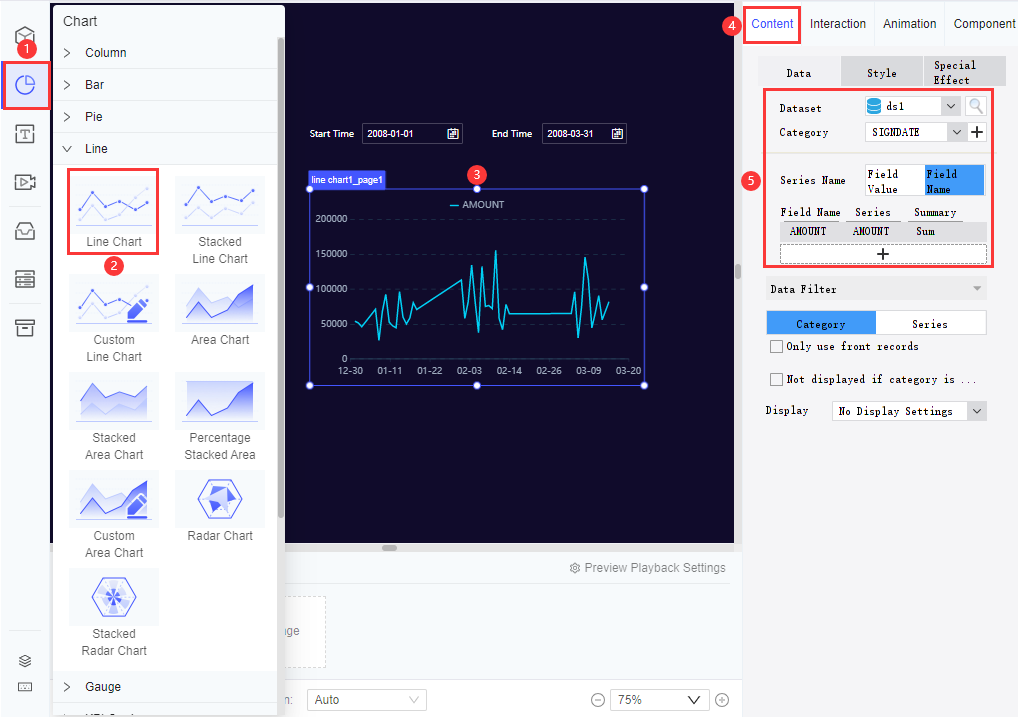The width and height of the screenshot is (1018, 717).
Task: Open the 75% zoom level dropdown
Action: pos(659,699)
